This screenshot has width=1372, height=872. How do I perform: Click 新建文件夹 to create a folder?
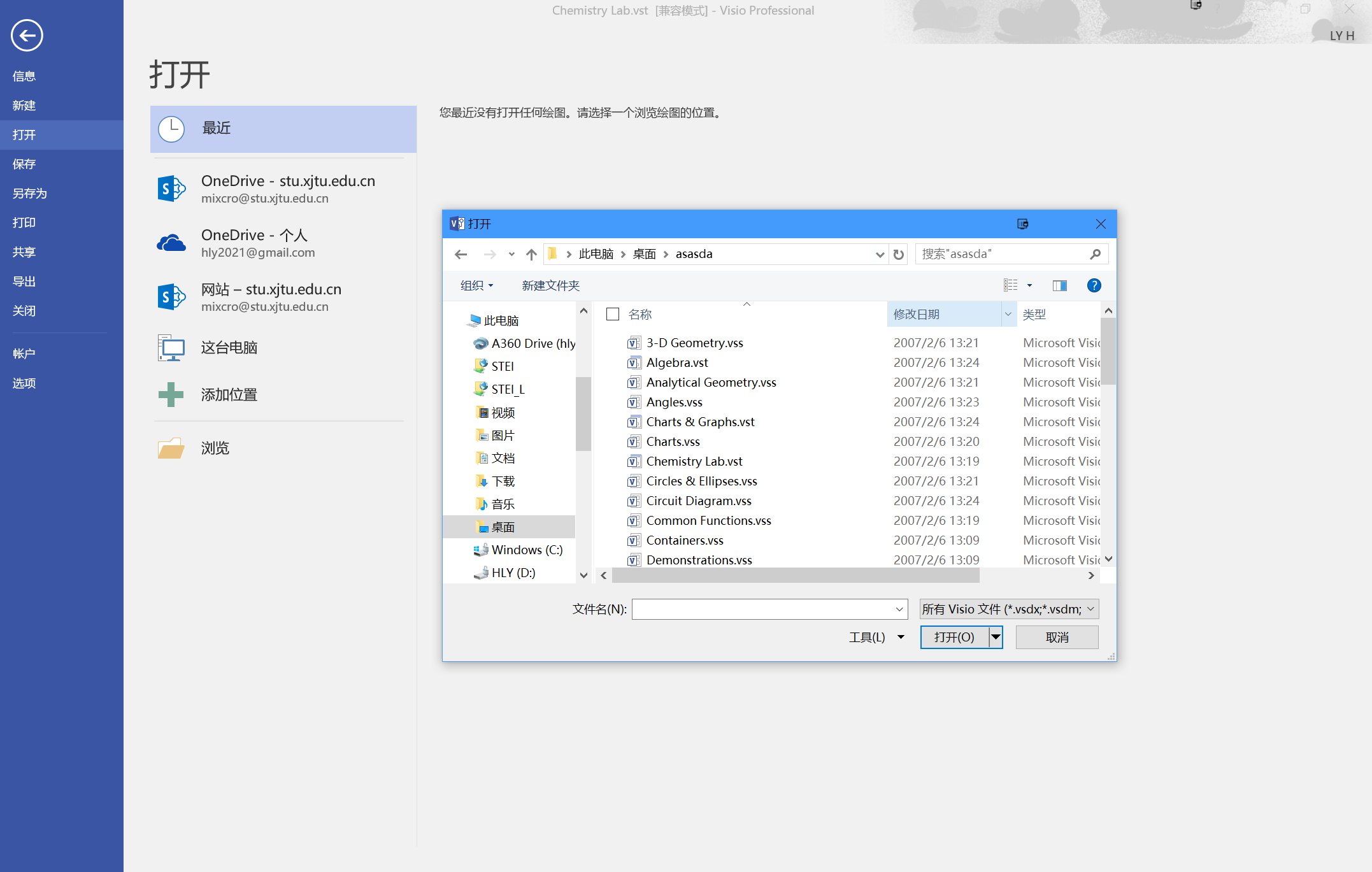550,285
